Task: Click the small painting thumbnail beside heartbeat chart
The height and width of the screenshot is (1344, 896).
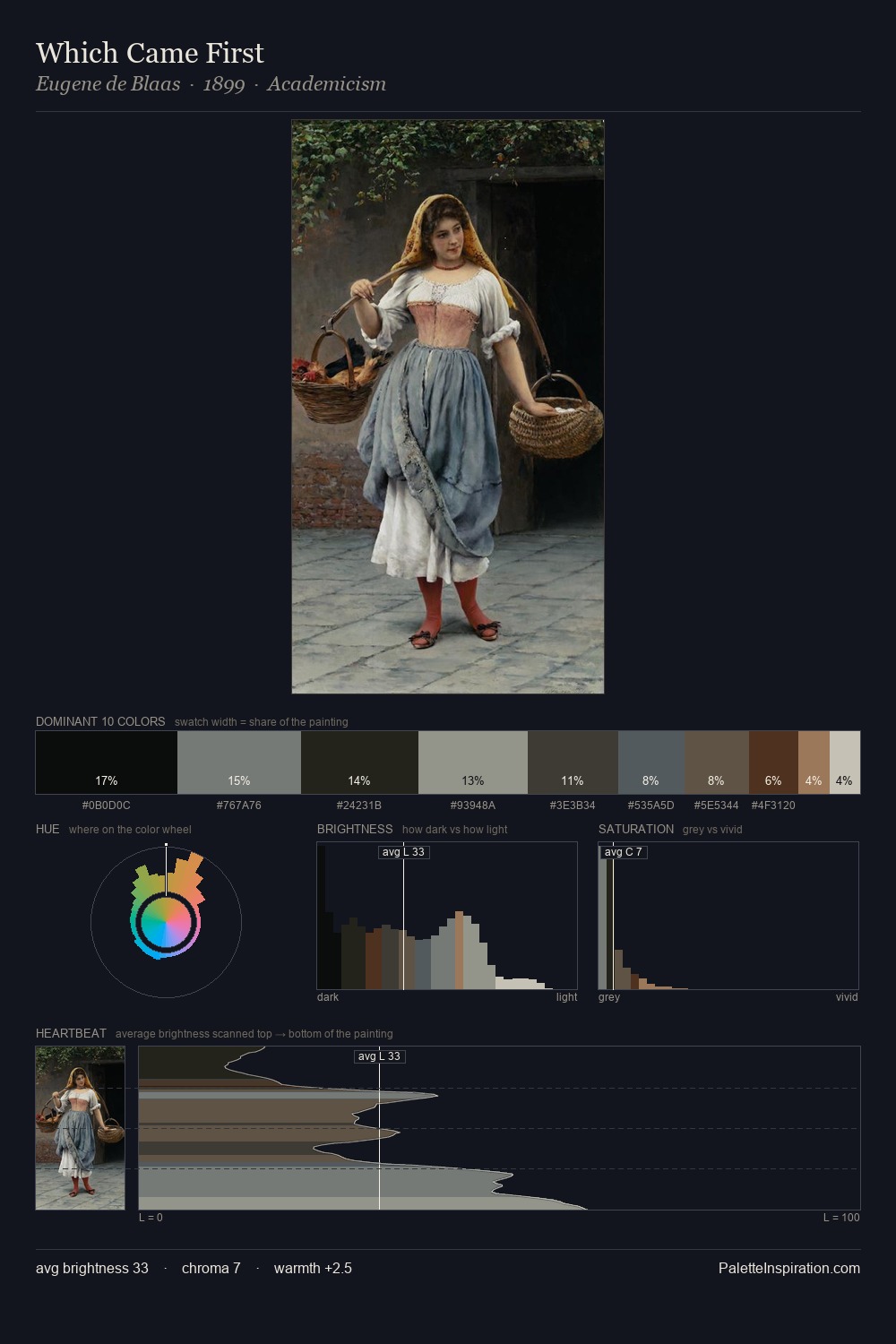Action: tap(81, 1128)
